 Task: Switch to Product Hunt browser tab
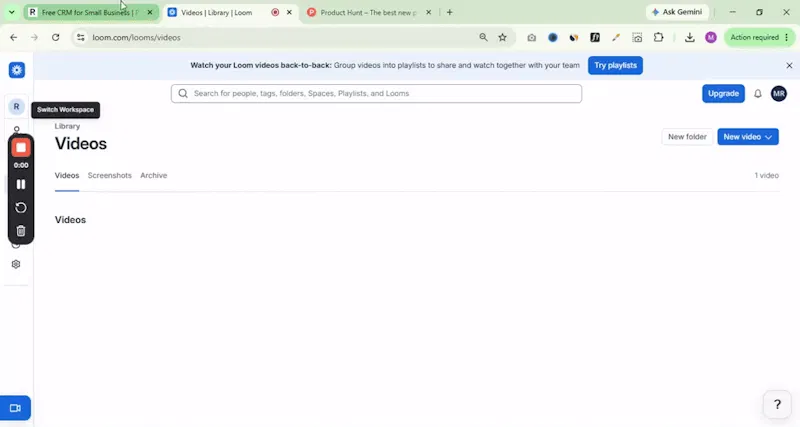click(368, 12)
